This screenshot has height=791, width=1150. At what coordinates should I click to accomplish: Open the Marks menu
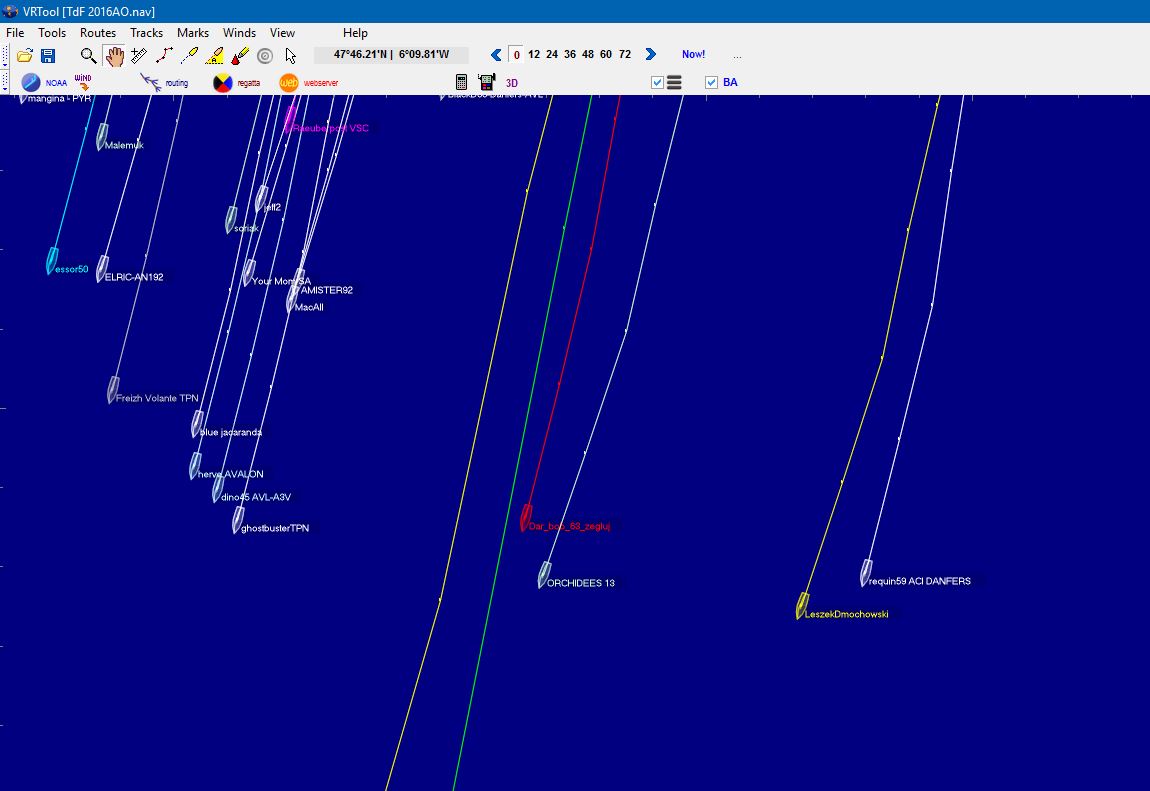coord(193,33)
